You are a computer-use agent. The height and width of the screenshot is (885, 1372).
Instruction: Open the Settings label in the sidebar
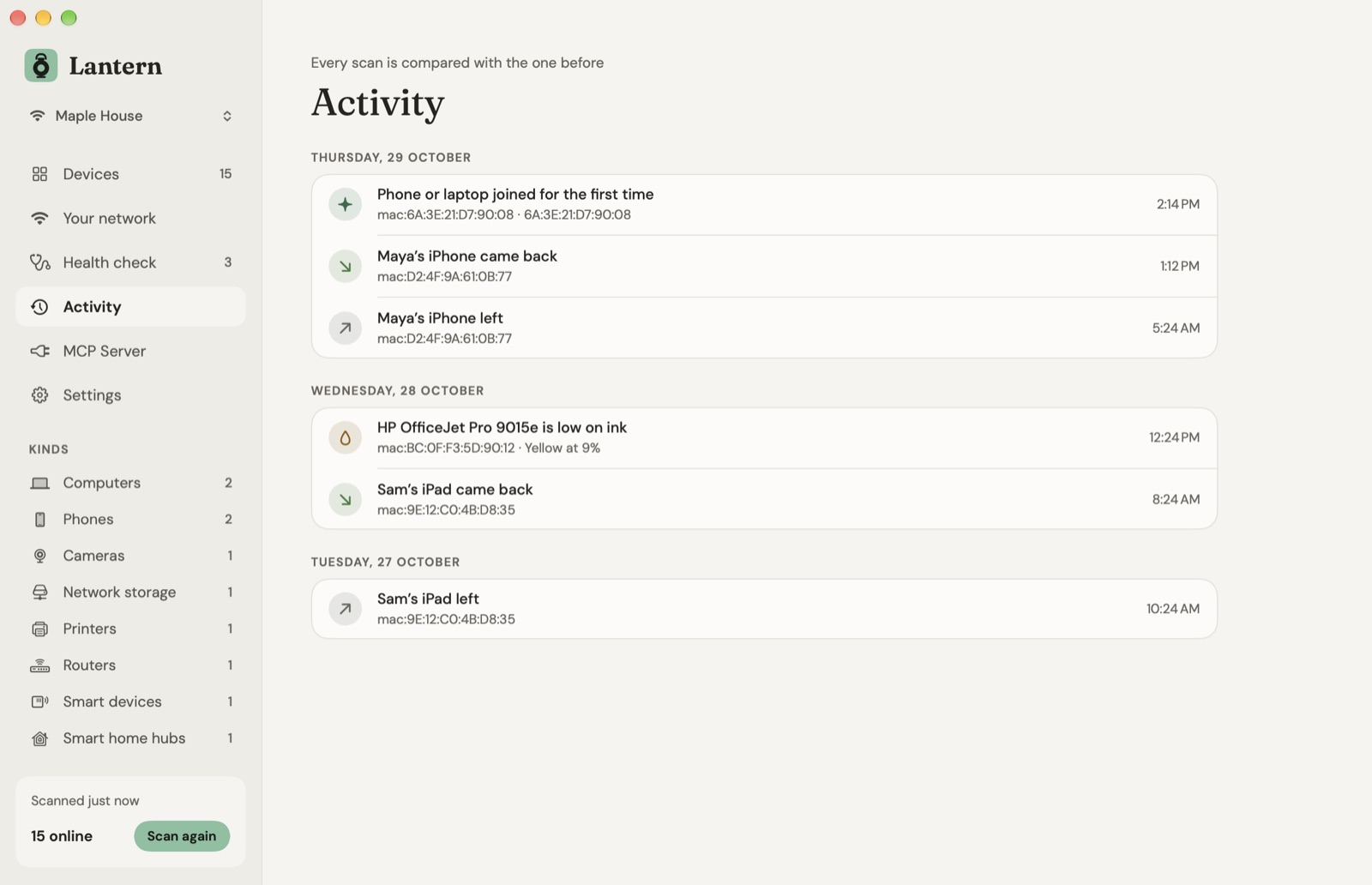tap(92, 395)
